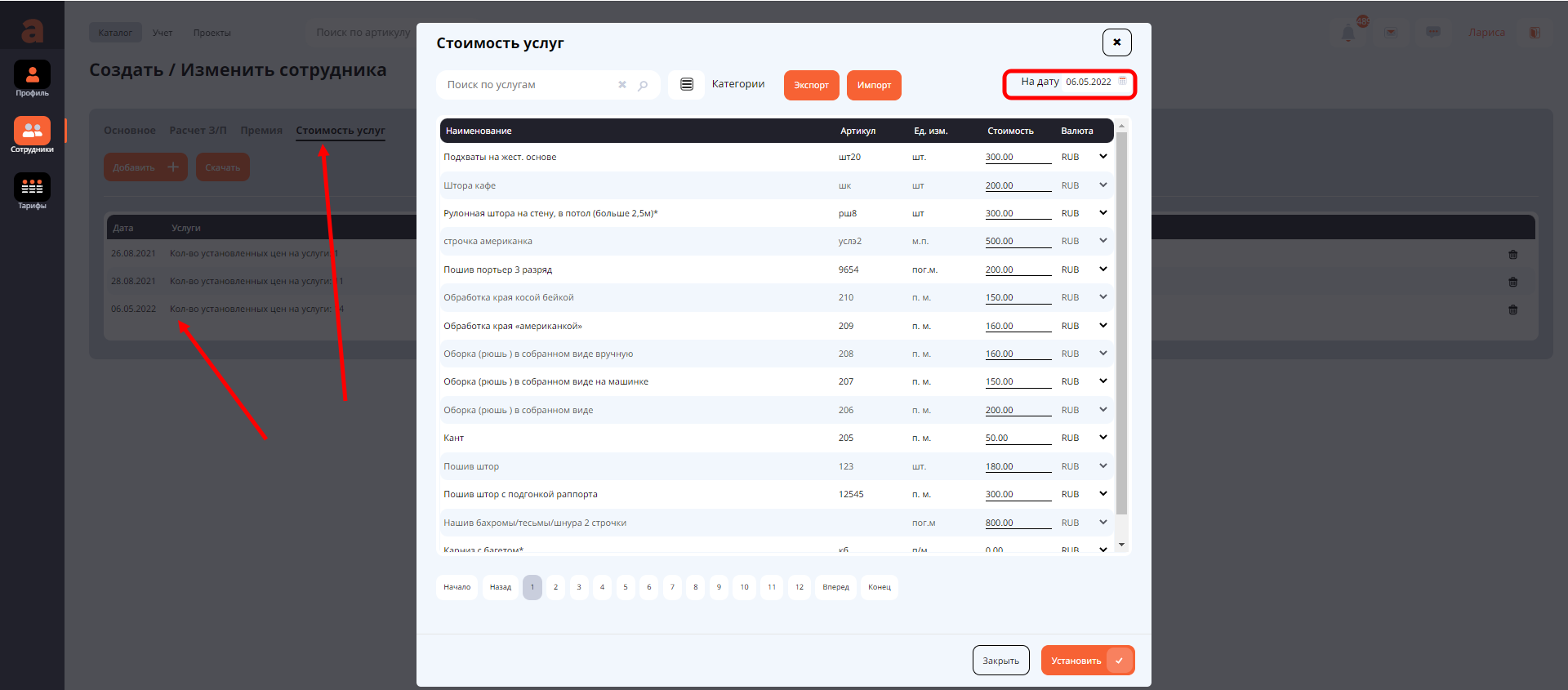Click the Поиск по услугам search field
1568x690 pixels.
[x=527, y=85]
